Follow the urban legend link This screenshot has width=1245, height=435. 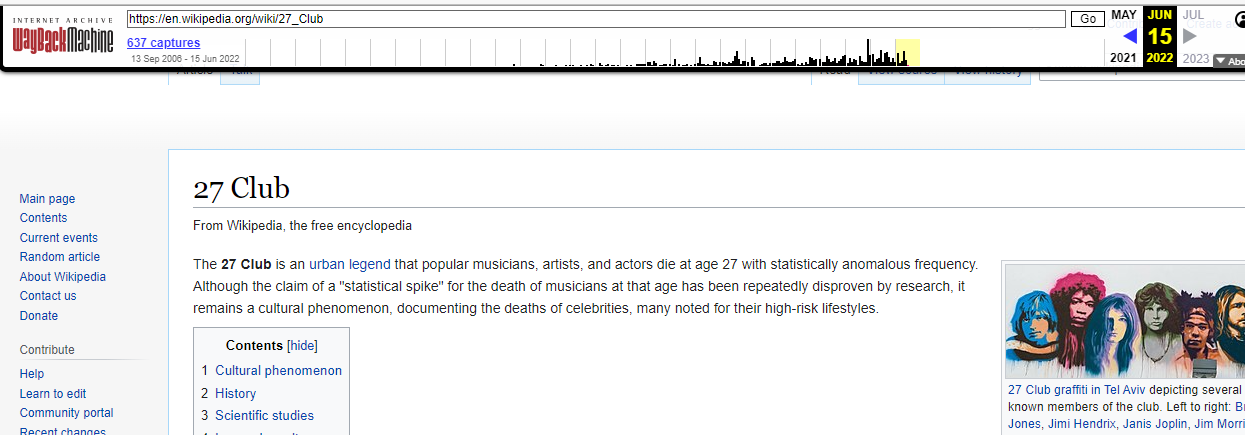pyautogui.click(x=349, y=265)
